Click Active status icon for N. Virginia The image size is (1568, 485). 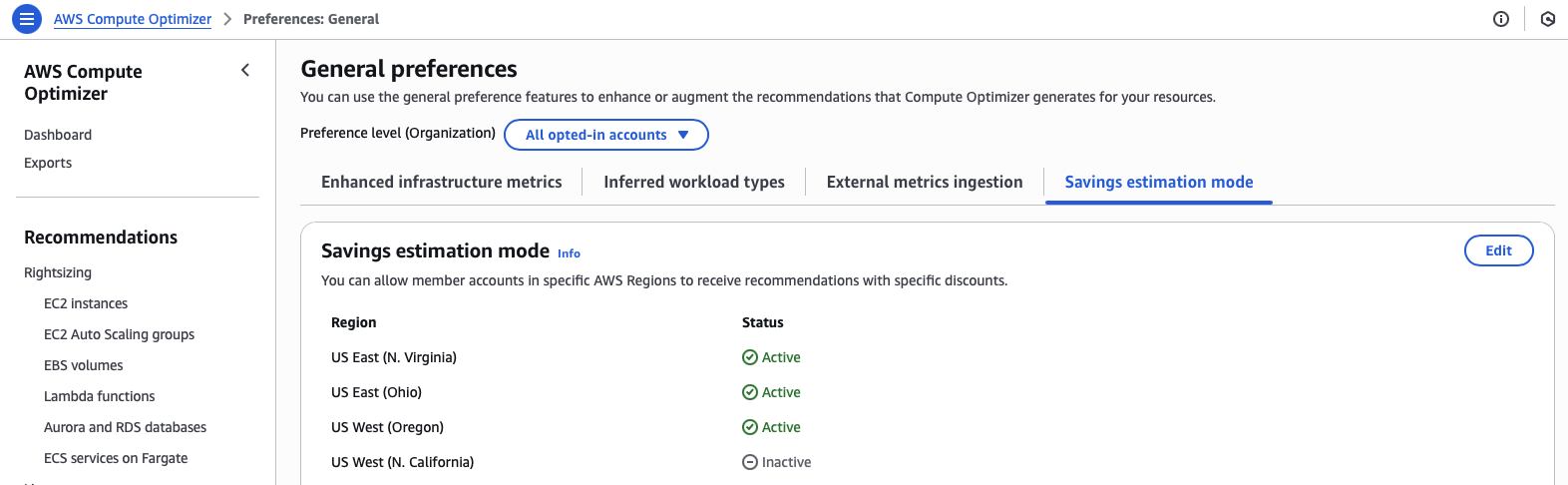coord(750,357)
